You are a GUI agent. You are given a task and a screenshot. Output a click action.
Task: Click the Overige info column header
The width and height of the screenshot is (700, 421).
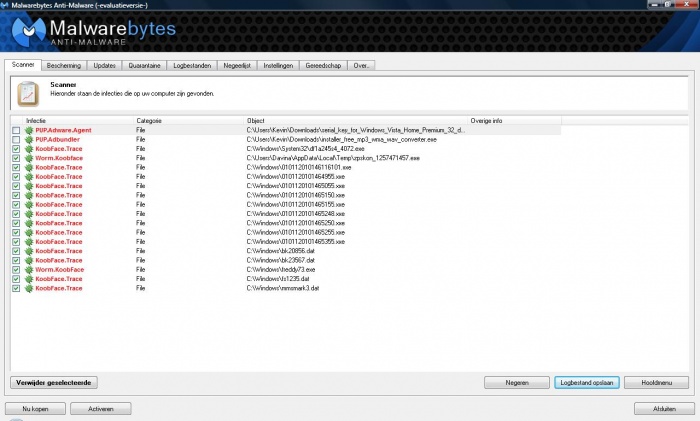pyautogui.click(x=514, y=121)
